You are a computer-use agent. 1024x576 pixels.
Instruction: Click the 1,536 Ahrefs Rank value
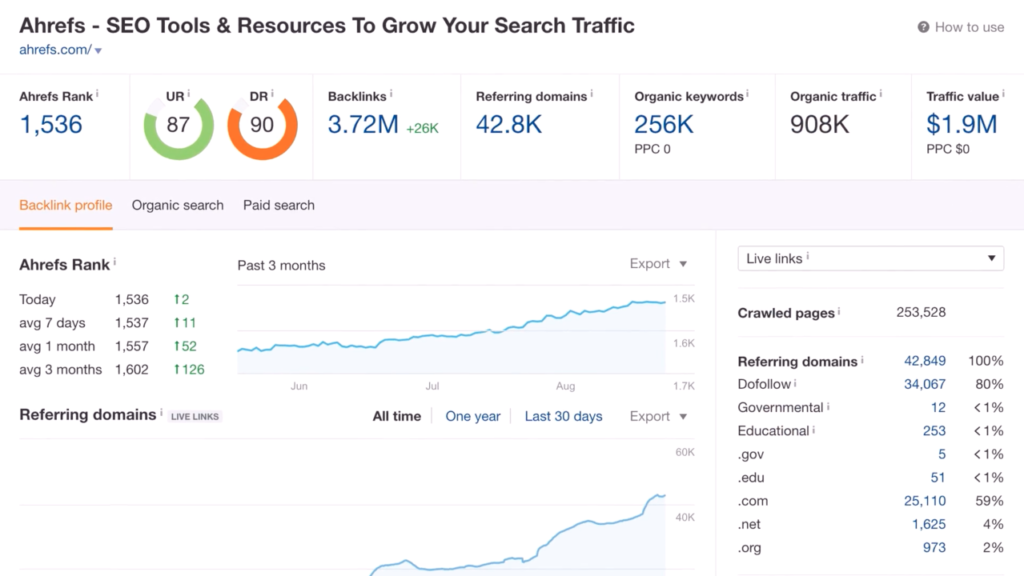coord(51,125)
